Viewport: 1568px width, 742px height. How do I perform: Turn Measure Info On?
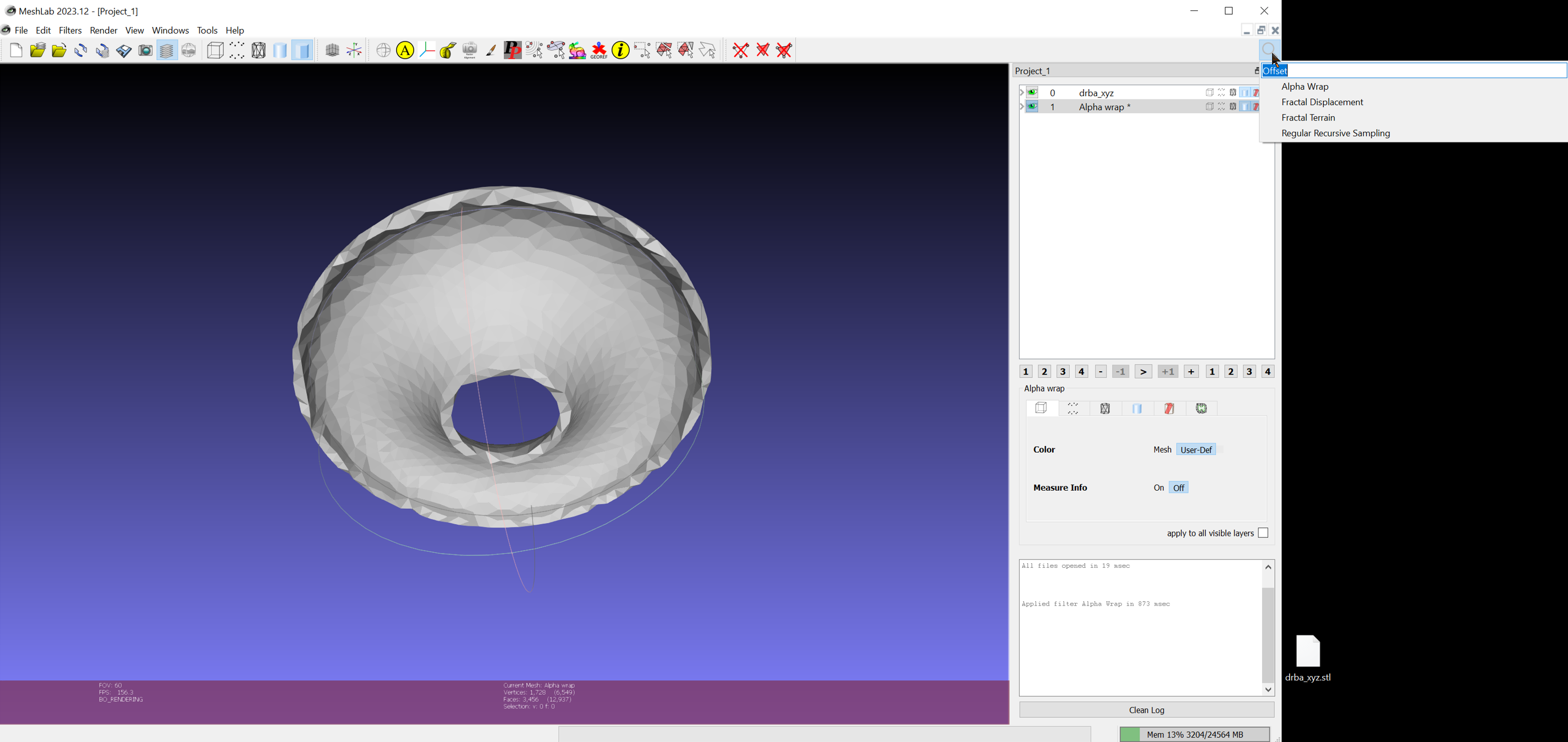[1158, 488]
